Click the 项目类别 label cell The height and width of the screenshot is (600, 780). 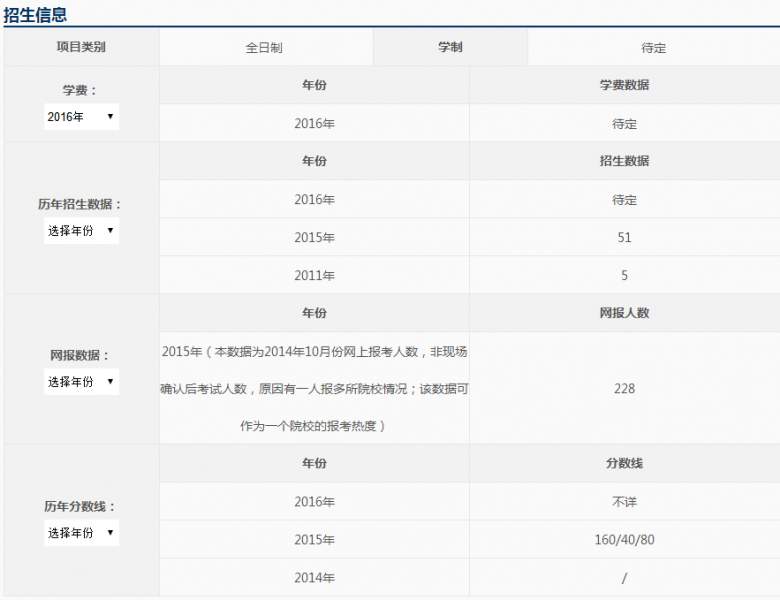(x=81, y=47)
